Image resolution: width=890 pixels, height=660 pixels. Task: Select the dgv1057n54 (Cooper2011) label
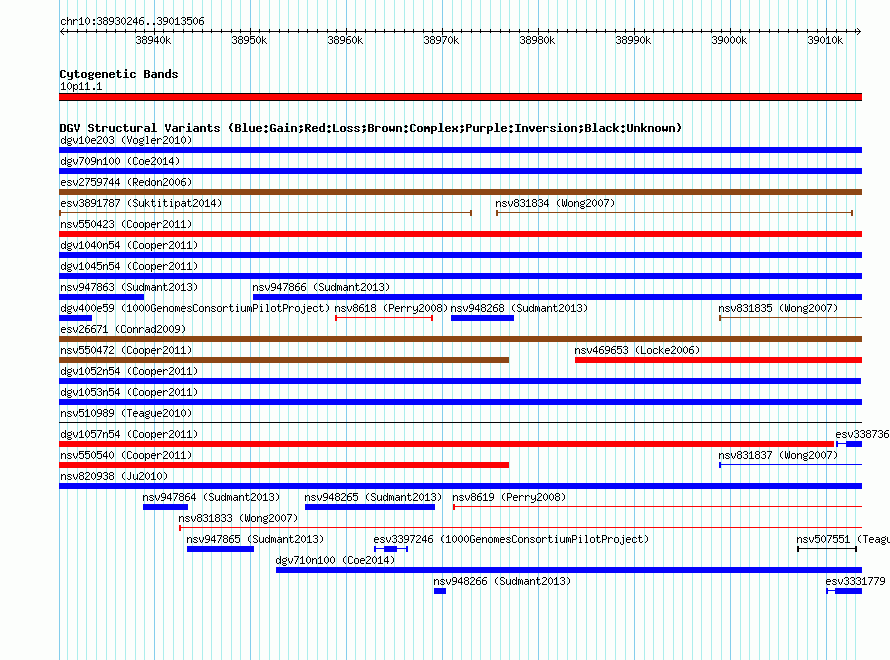tap(129, 434)
